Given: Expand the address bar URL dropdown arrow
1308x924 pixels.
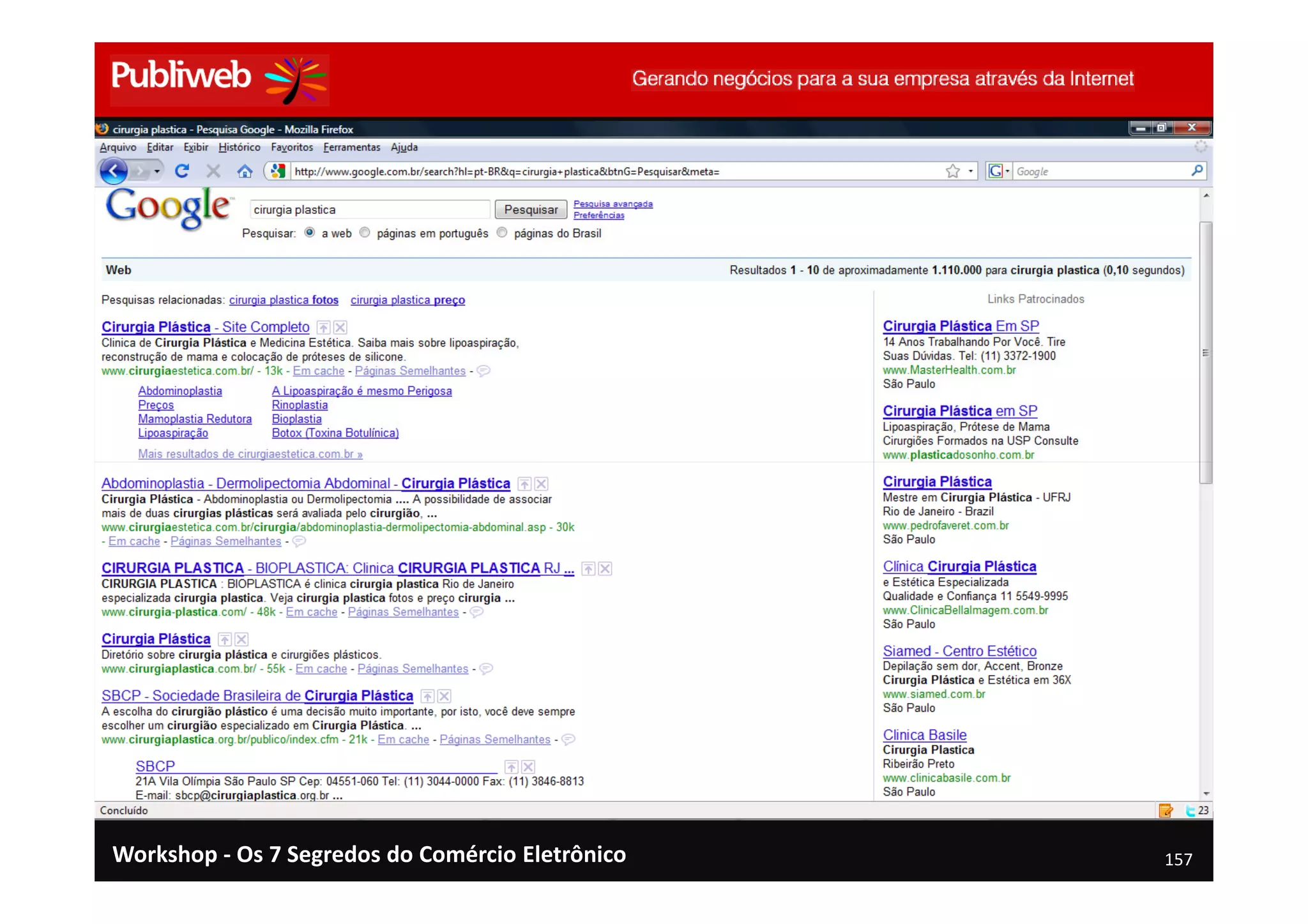Looking at the screenshot, I should 970,171.
